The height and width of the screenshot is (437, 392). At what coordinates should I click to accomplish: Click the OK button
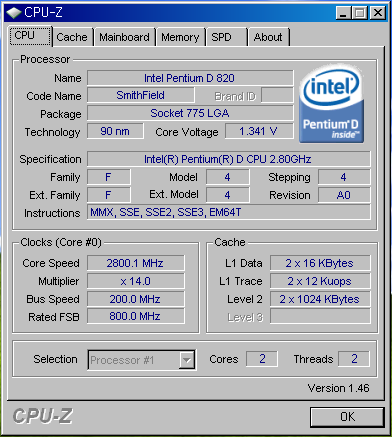tap(347, 417)
